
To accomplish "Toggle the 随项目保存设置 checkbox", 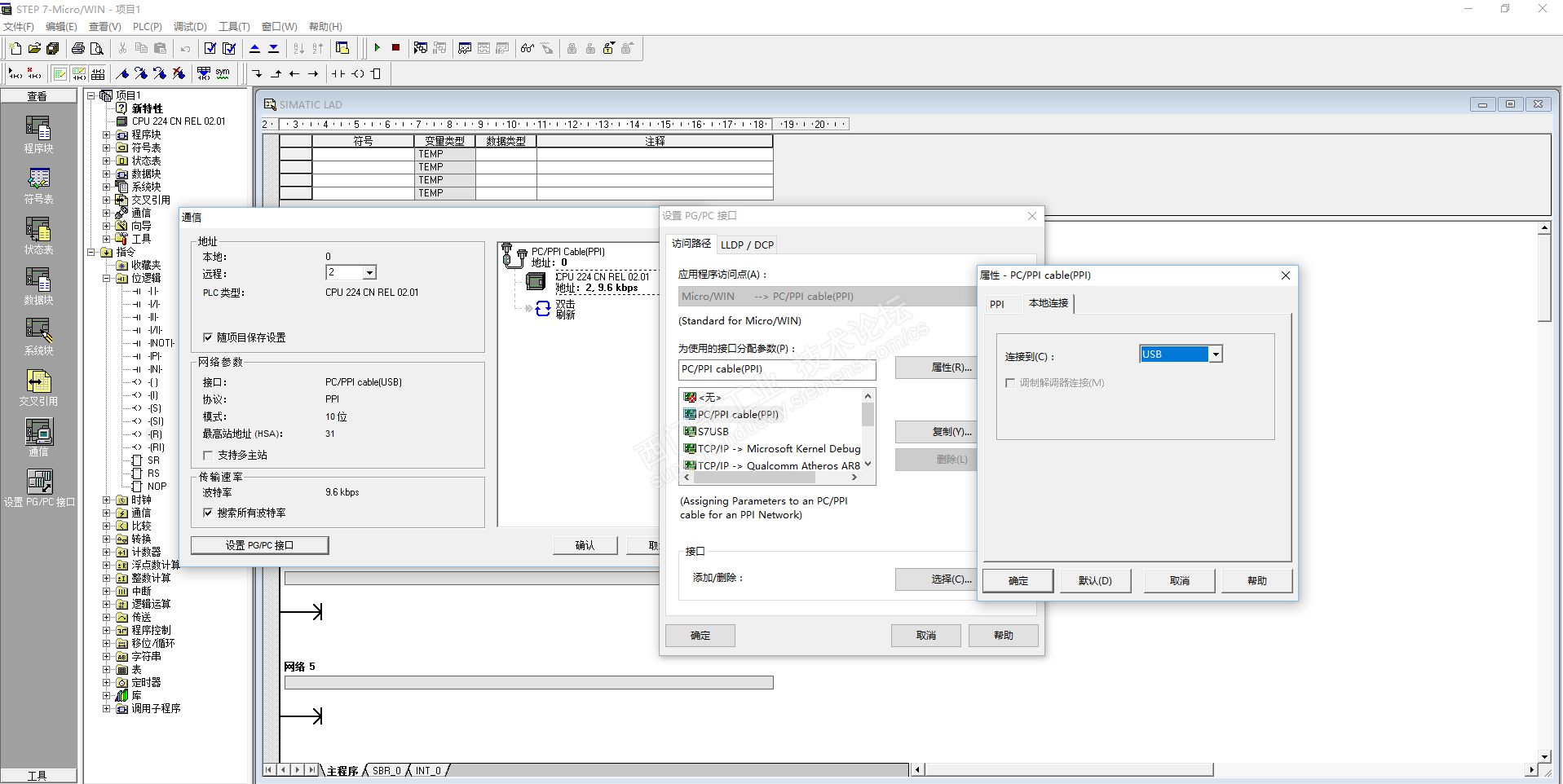I will (208, 337).
